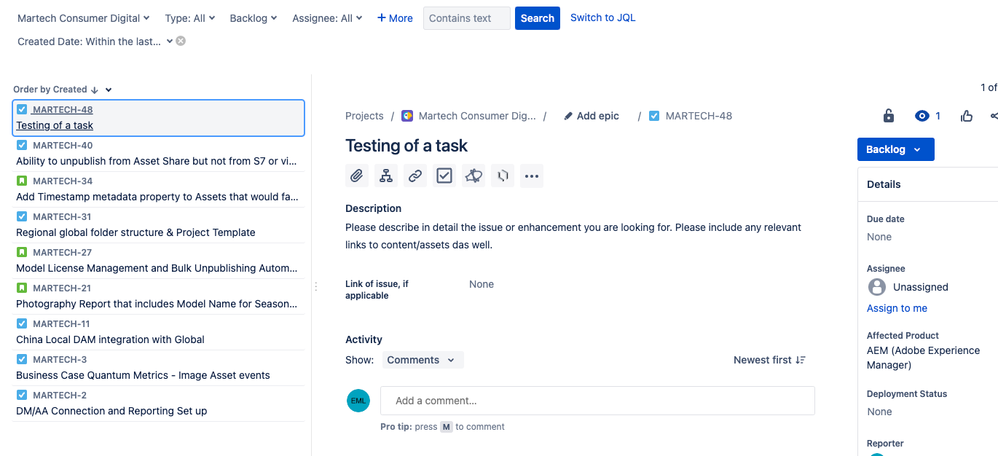
Task: Click the task icon for MARTECH-40
Action: pos(22,145)
